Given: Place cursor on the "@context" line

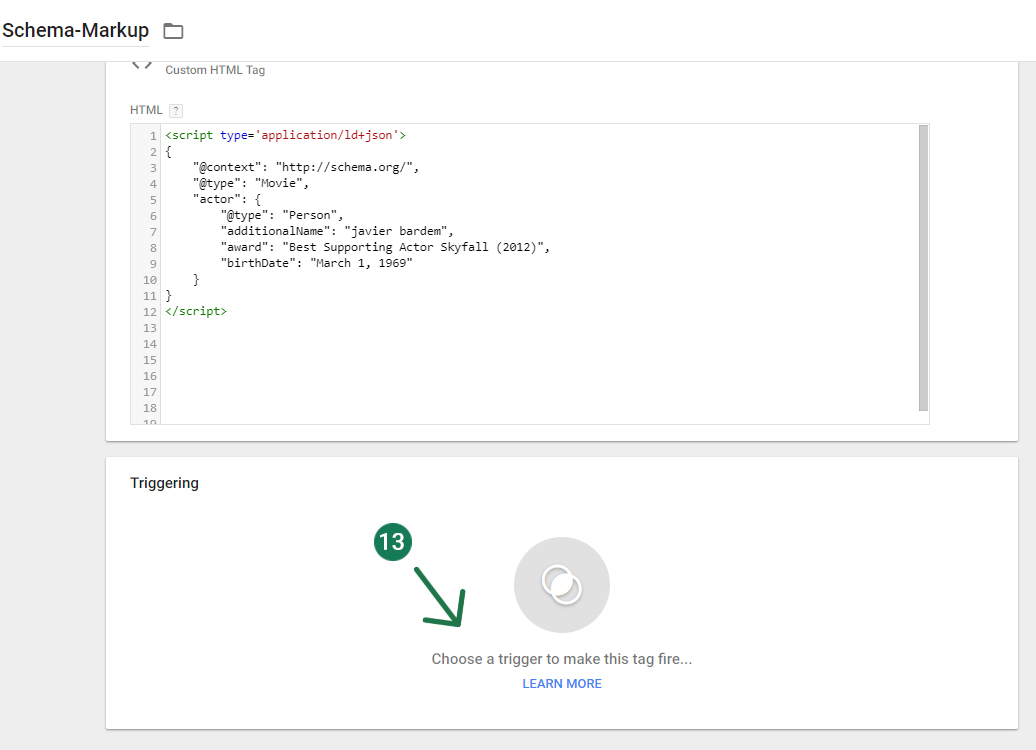Looking at the screenshot, I should click(x=305, y=168).
